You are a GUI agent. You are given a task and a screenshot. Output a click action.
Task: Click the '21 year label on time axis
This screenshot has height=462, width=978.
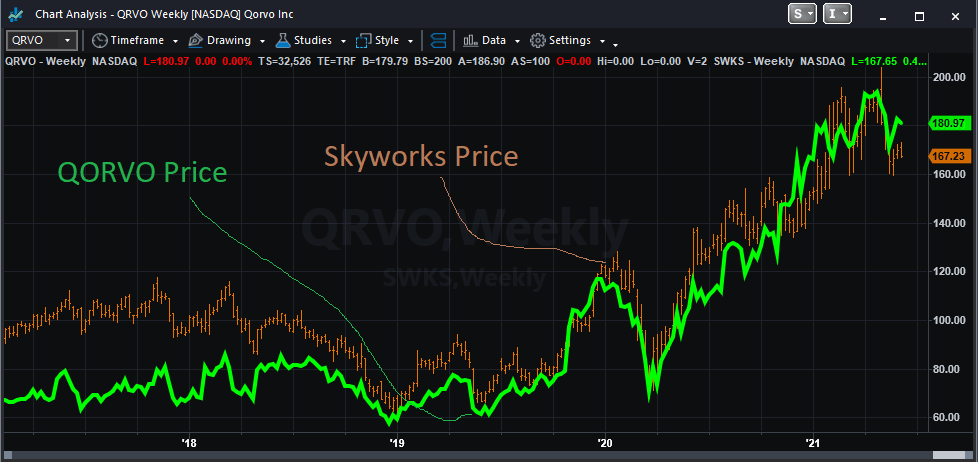click(813, 443)
